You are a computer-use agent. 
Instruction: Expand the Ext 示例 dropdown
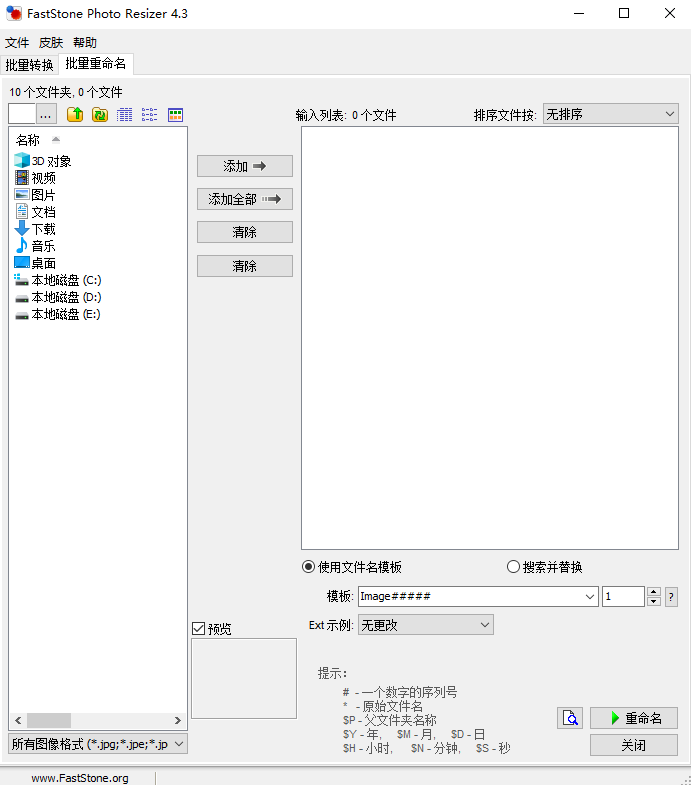[426, 625]
